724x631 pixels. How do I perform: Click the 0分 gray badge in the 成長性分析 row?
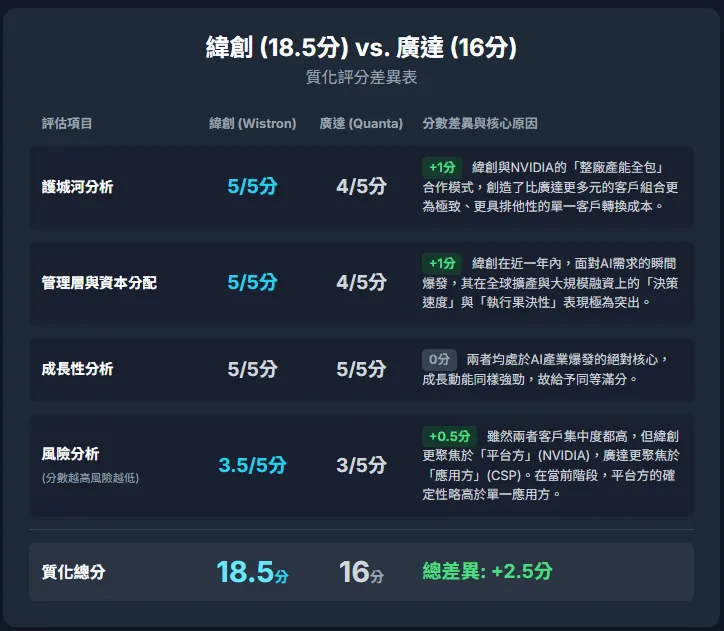tap(439, 359)
